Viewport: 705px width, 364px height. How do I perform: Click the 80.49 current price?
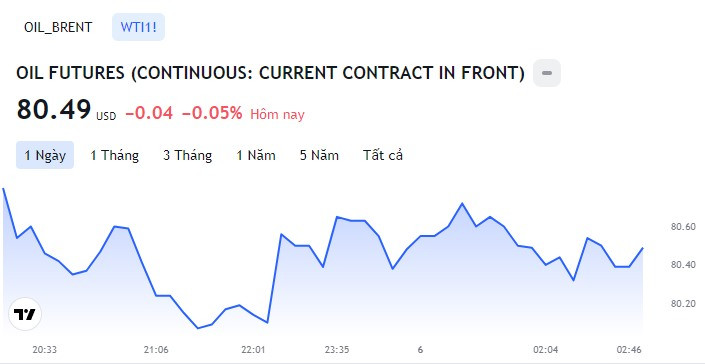point(54,109)
